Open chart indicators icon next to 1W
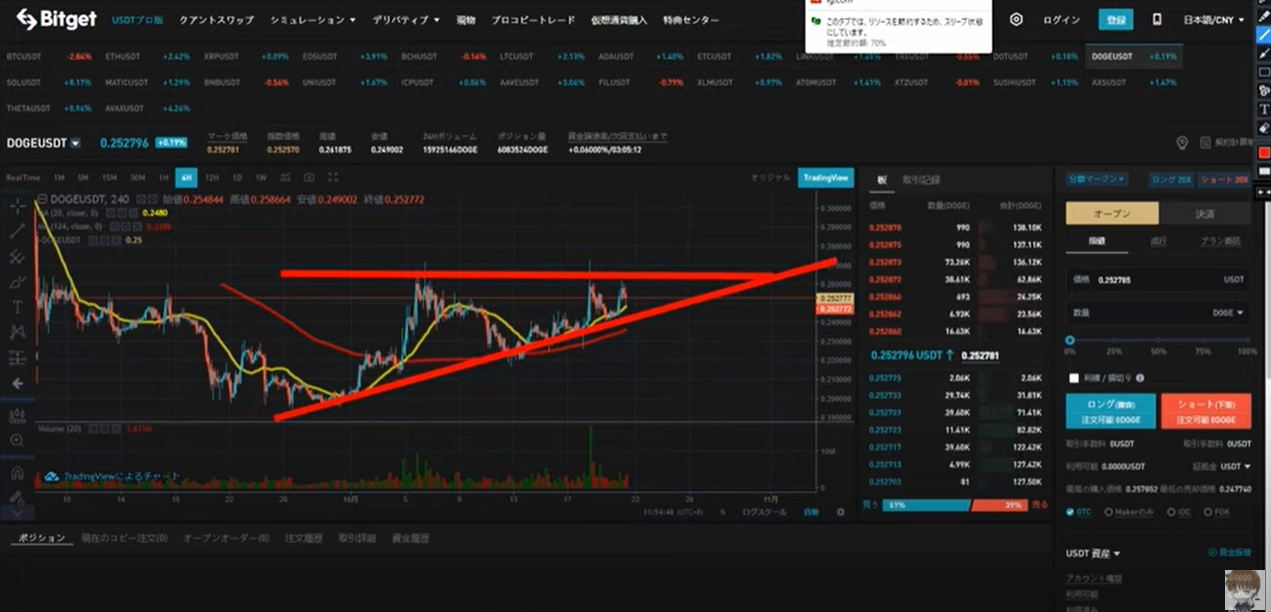 pos(286,177)
